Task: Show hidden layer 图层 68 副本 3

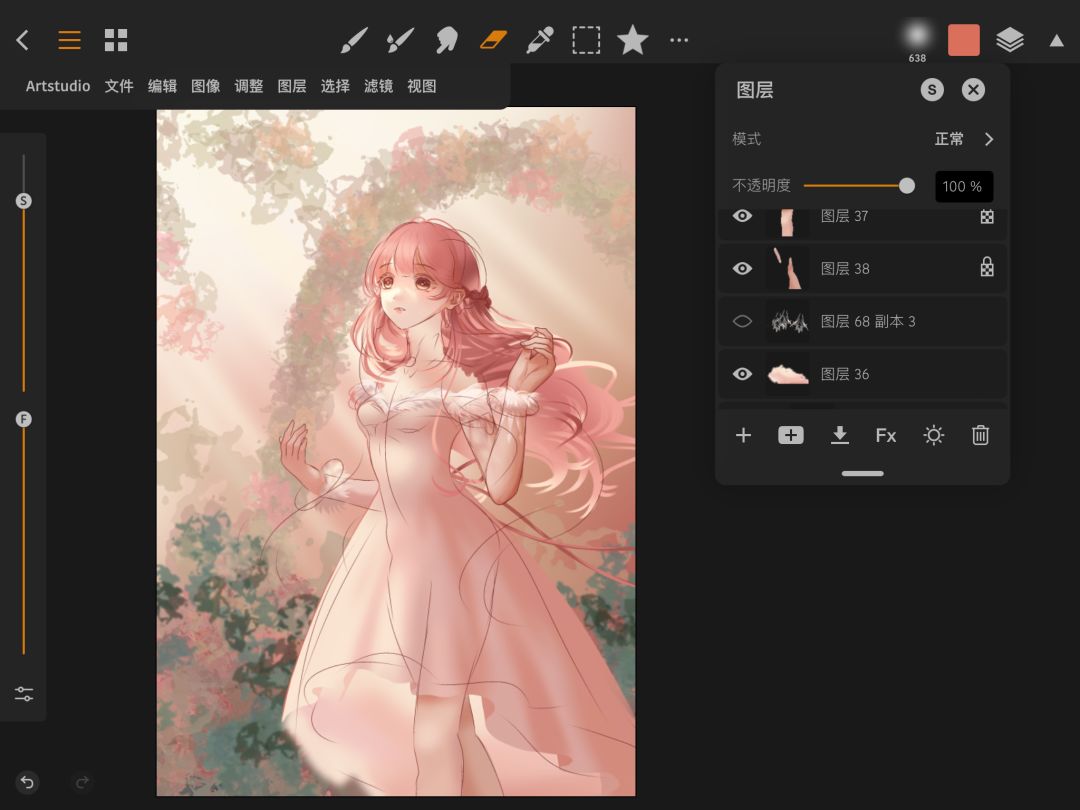Action: coord(742,321)
